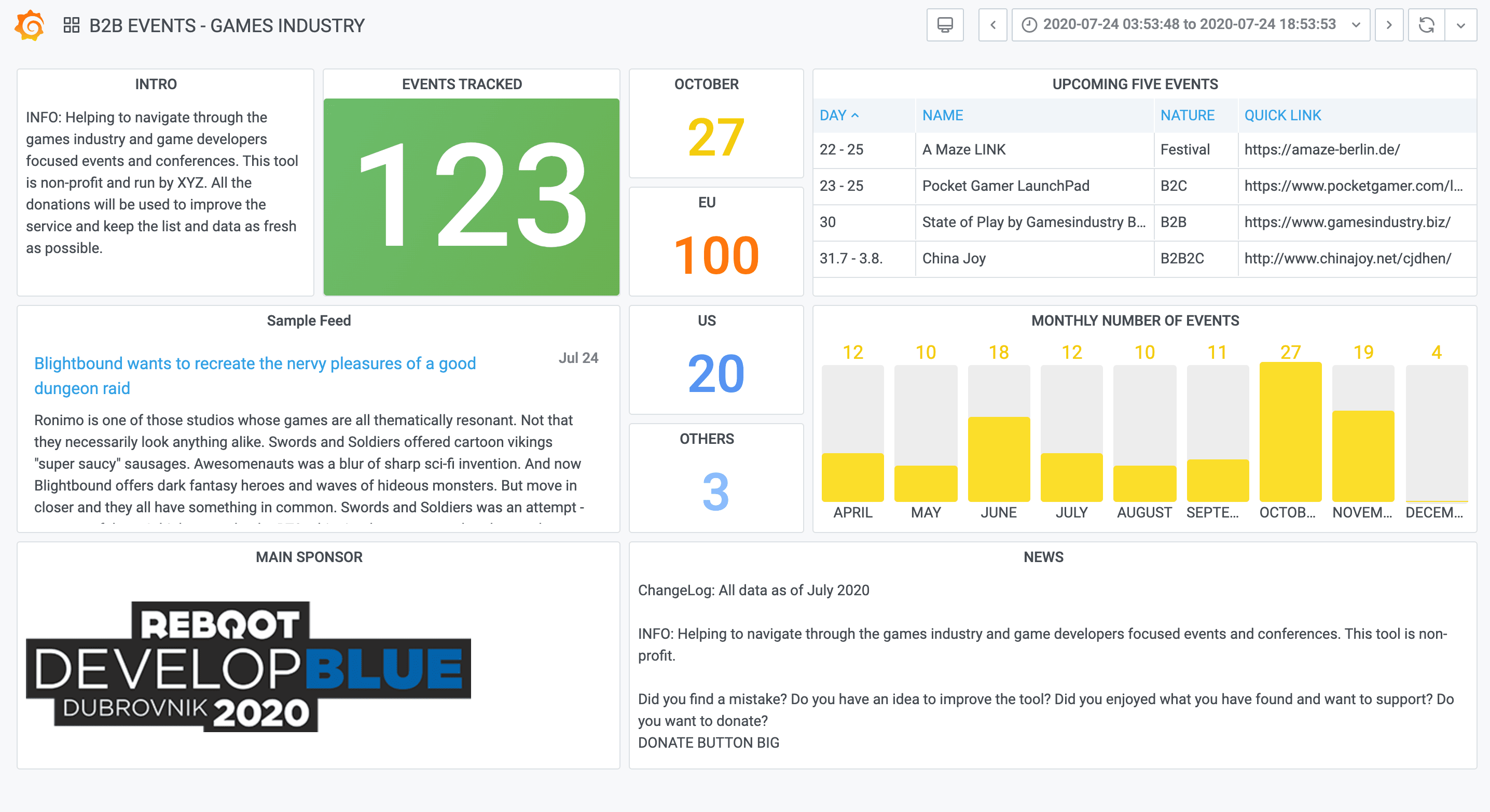This screenshot has height=812, width=1490.
Task: Shift time range forward with right arrow
Action: coord(1389,25)
